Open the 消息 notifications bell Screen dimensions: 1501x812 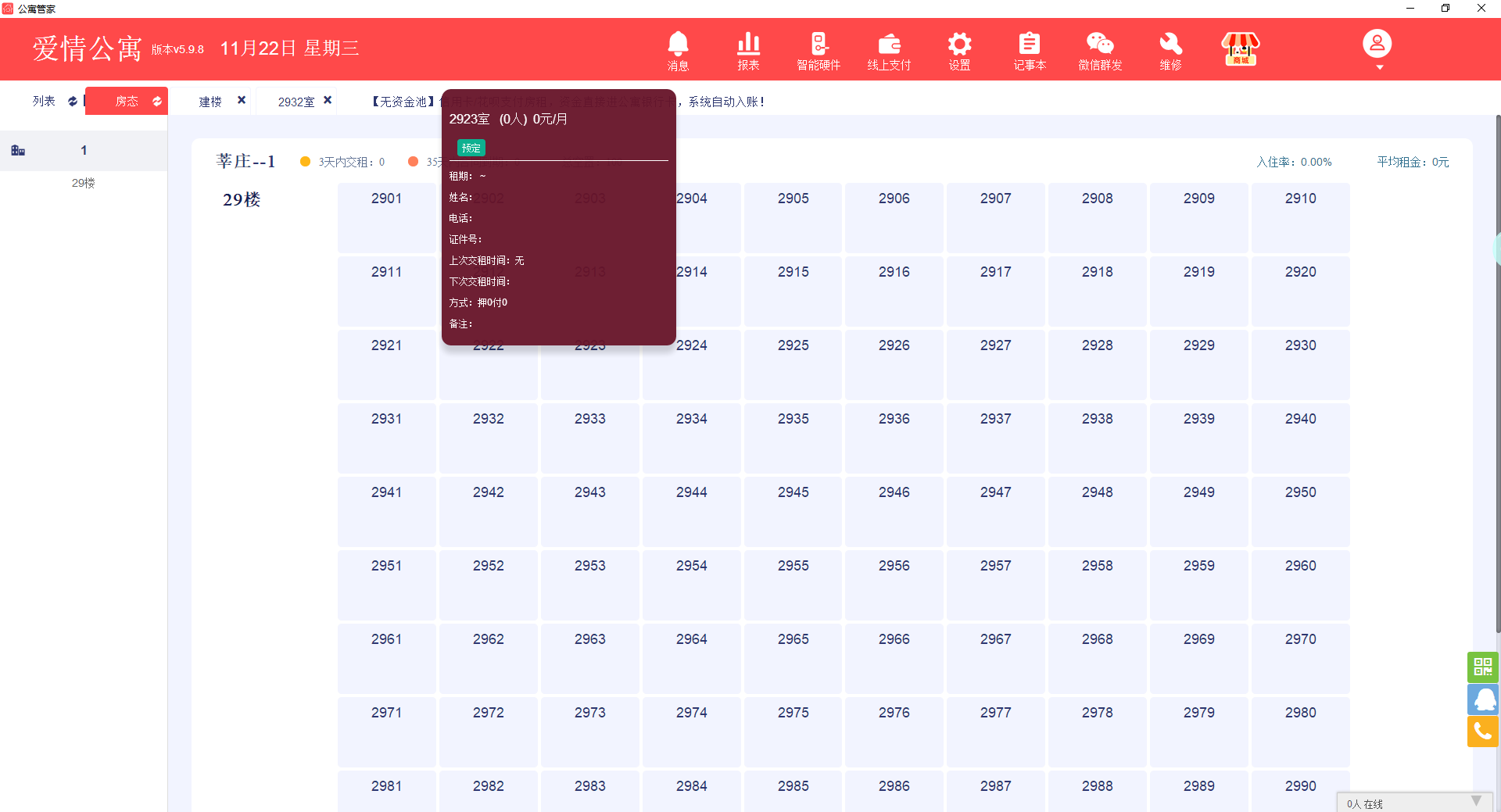[x=678, y=51]
